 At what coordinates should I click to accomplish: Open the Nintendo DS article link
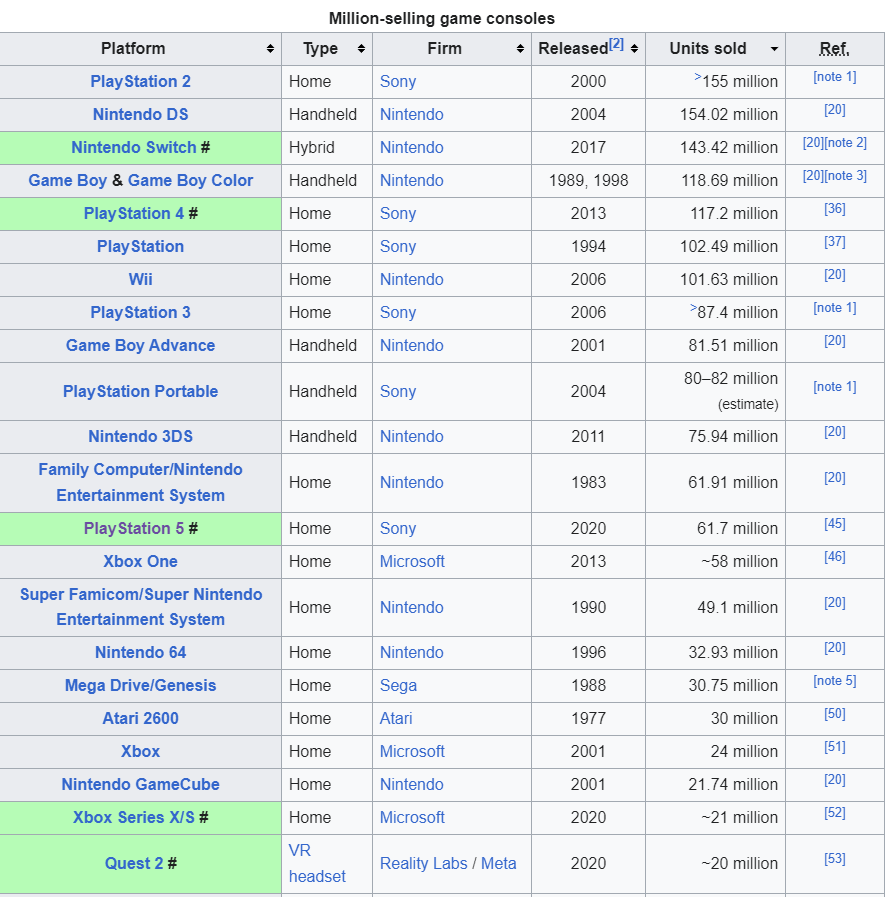(x=141, y=114)
